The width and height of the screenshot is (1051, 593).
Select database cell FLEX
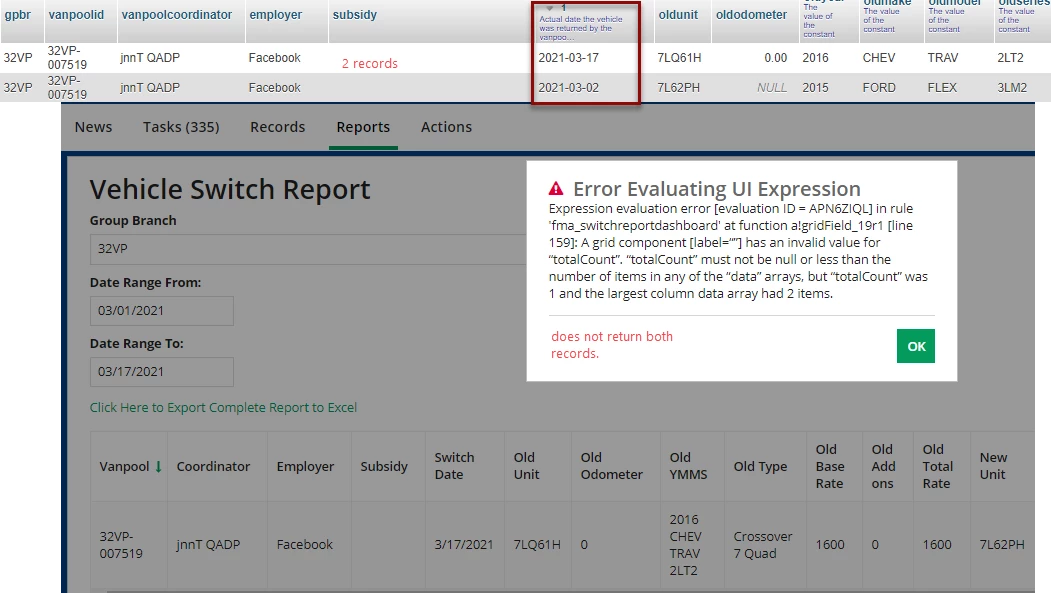point(942,88)
